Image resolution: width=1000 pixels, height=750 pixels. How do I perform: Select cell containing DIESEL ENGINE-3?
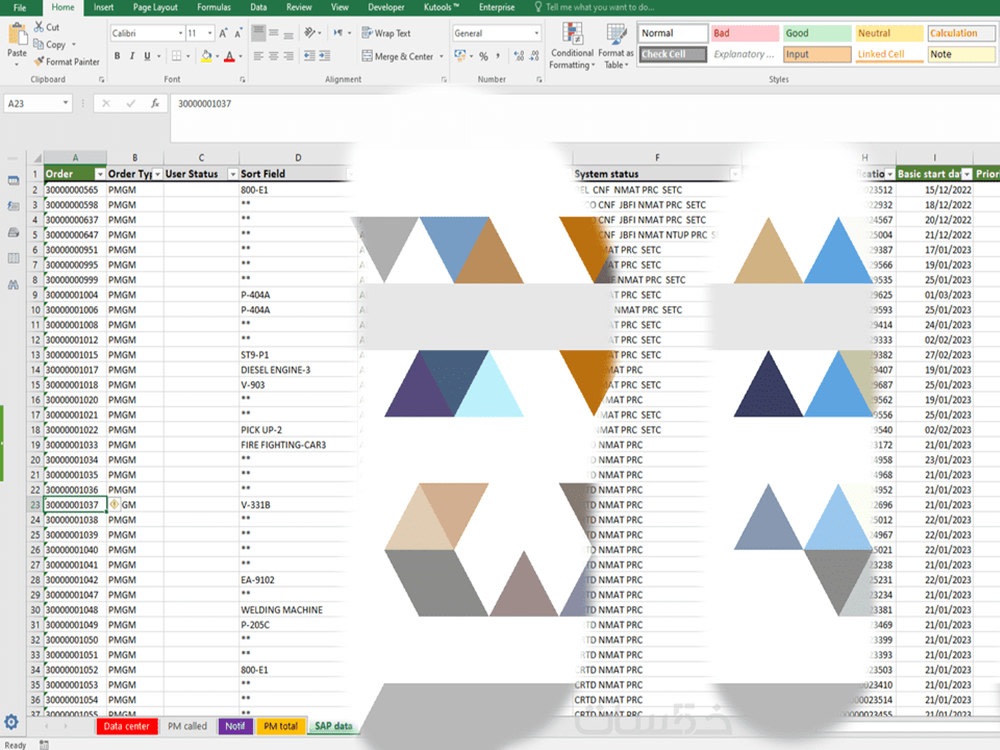pos(297,370)
